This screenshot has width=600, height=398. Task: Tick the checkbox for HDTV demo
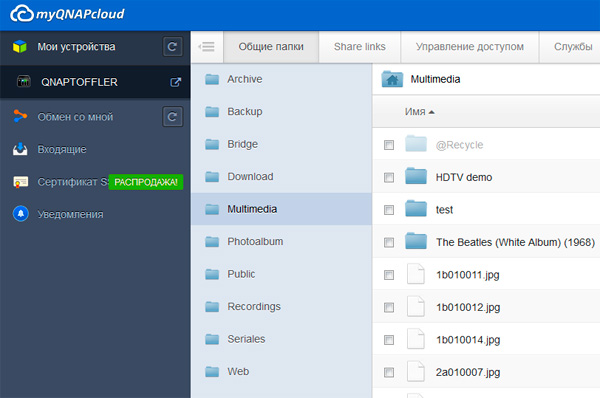pos(389,177)
